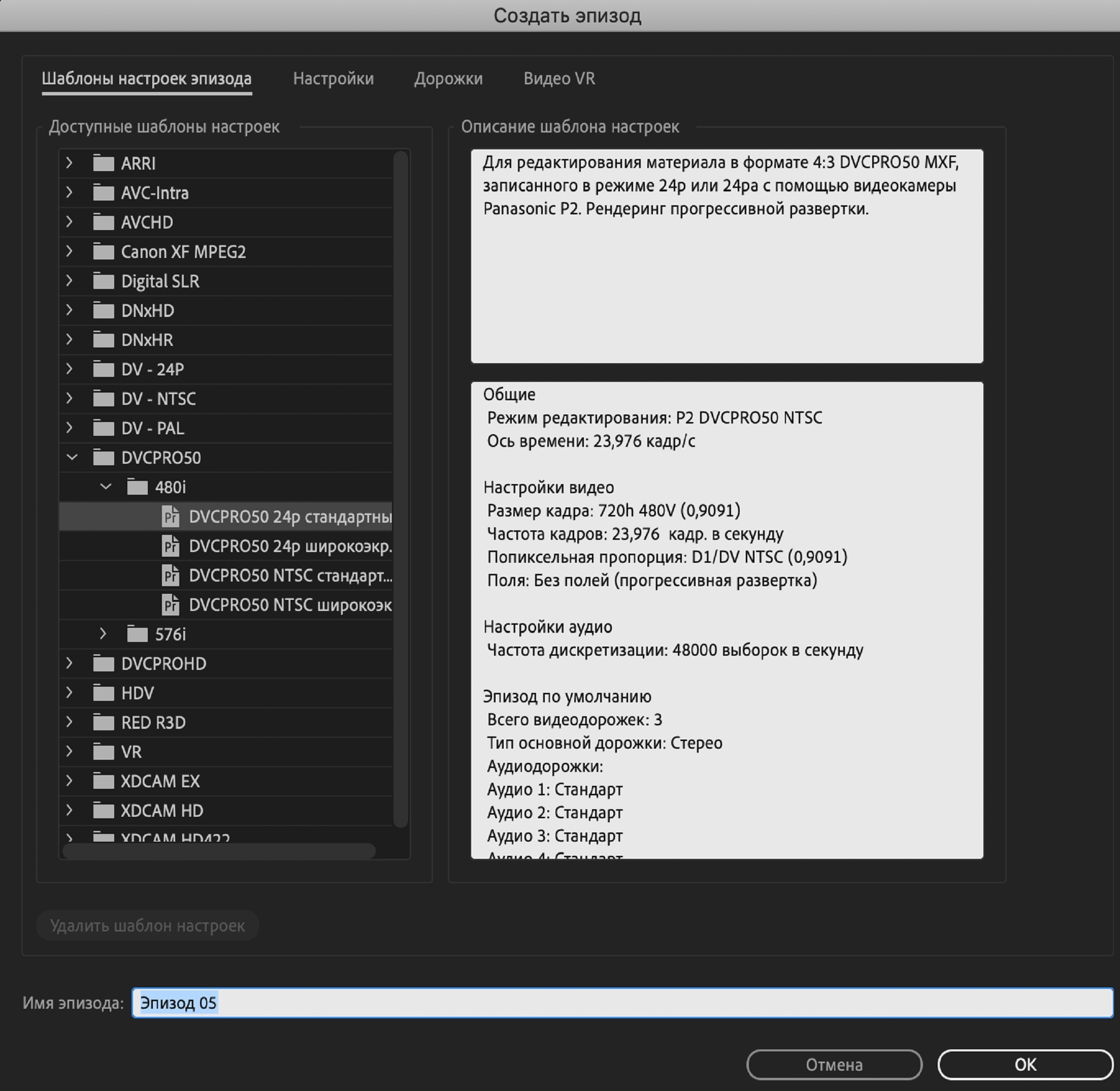Collapse the DVCPRO50 folder
Image resolution: width=1120 pixels, height=1091 pixels.
point(72,457)
